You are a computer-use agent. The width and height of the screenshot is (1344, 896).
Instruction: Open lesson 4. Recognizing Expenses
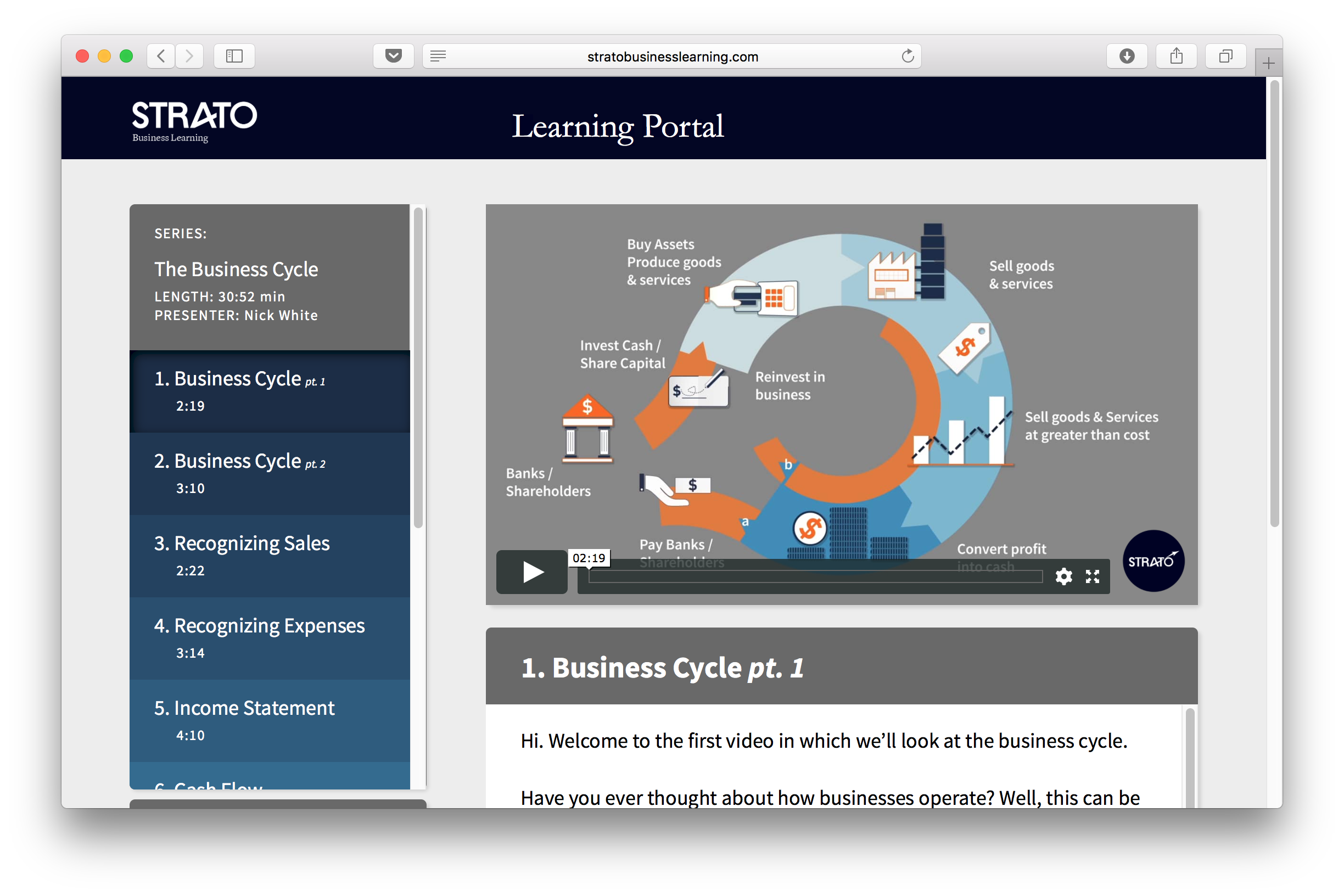click(270, 639)
